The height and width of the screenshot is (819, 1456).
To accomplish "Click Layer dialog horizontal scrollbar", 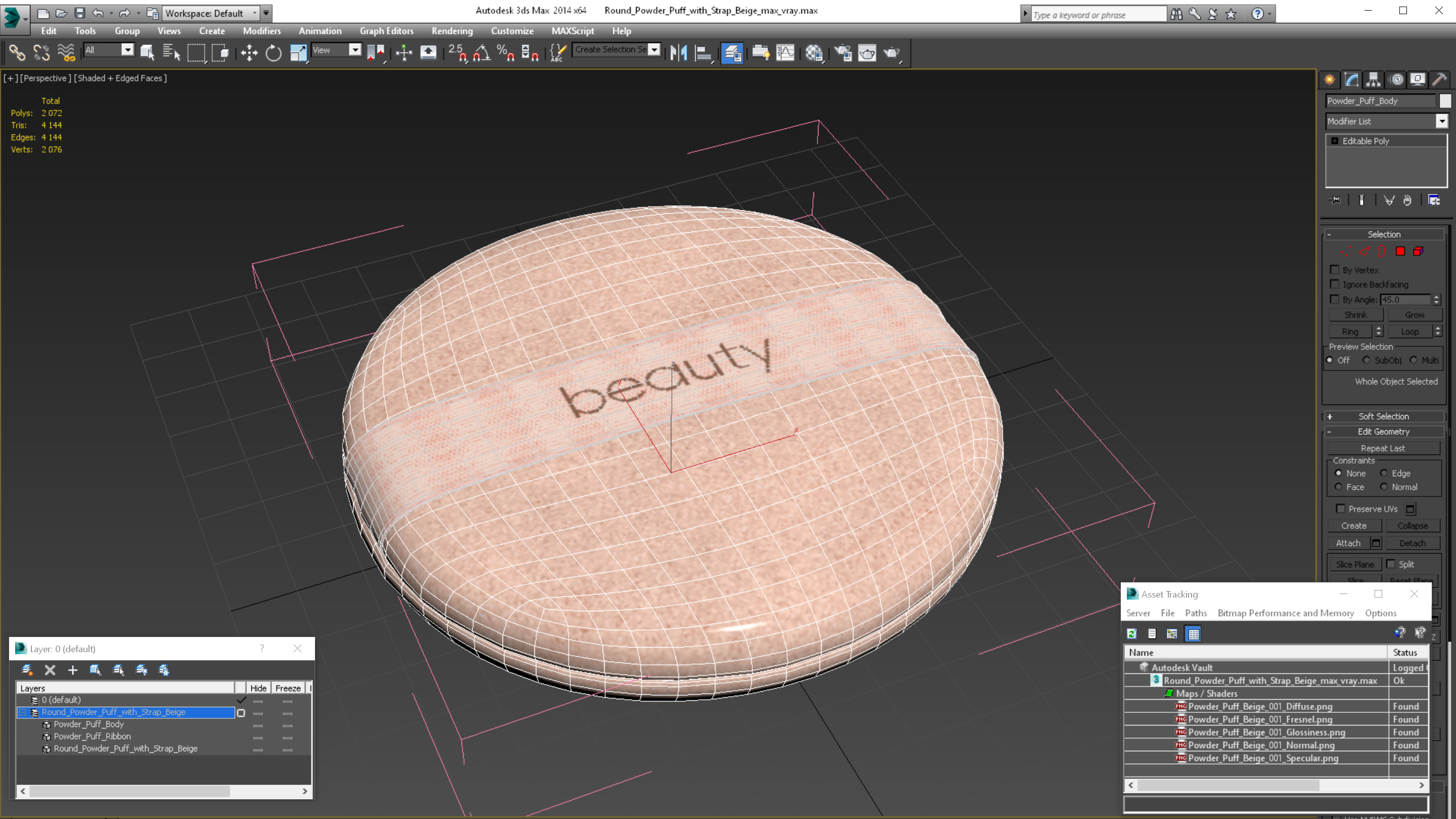I will click(x=163, y=791).
